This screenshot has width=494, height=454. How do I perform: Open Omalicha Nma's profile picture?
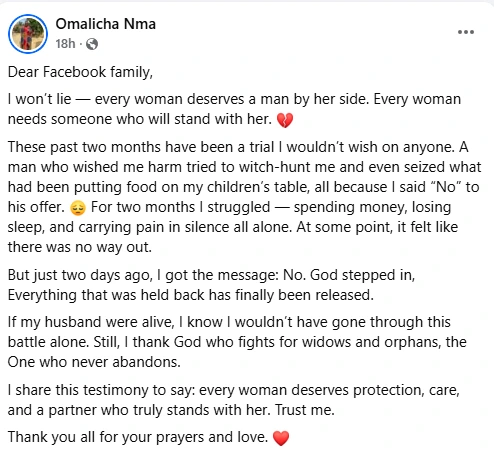(28, 34)
